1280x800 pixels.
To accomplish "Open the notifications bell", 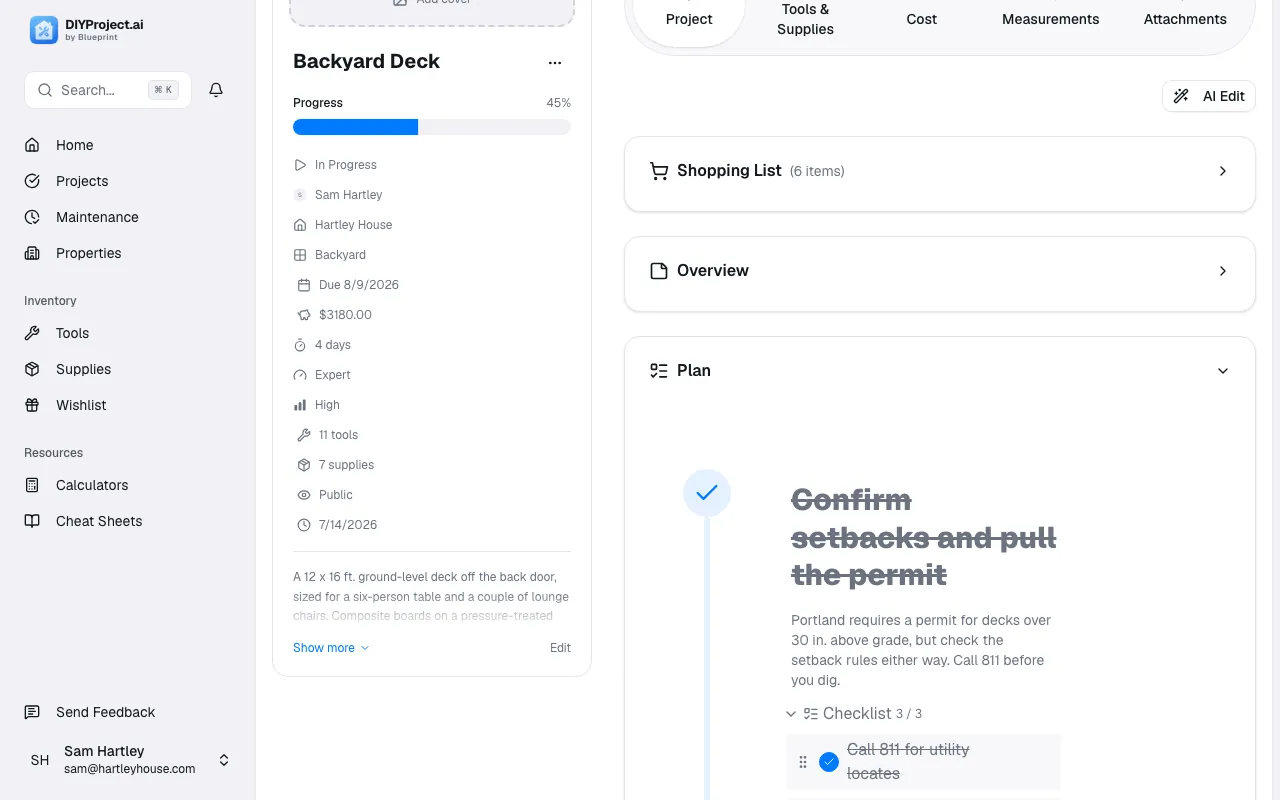I will pos(216,90).
